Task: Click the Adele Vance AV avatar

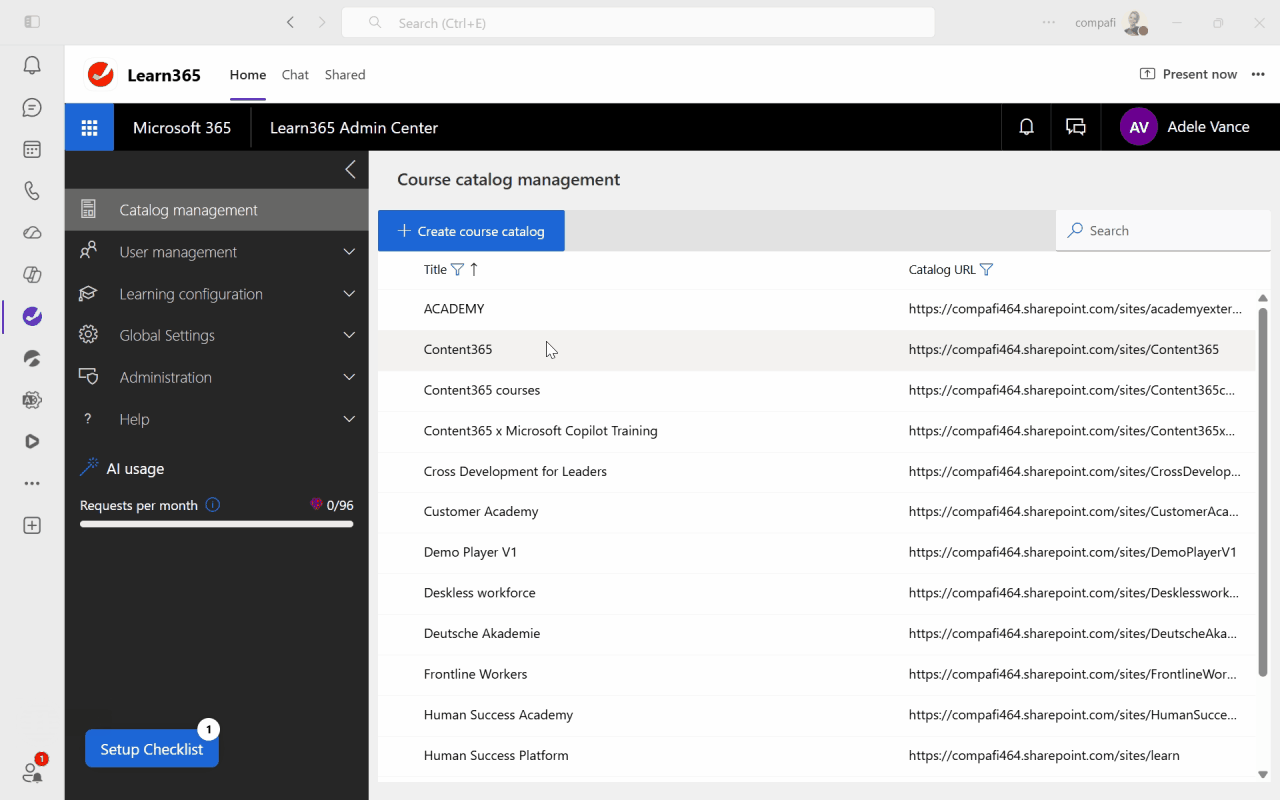Action: [x=1139, y=127]
